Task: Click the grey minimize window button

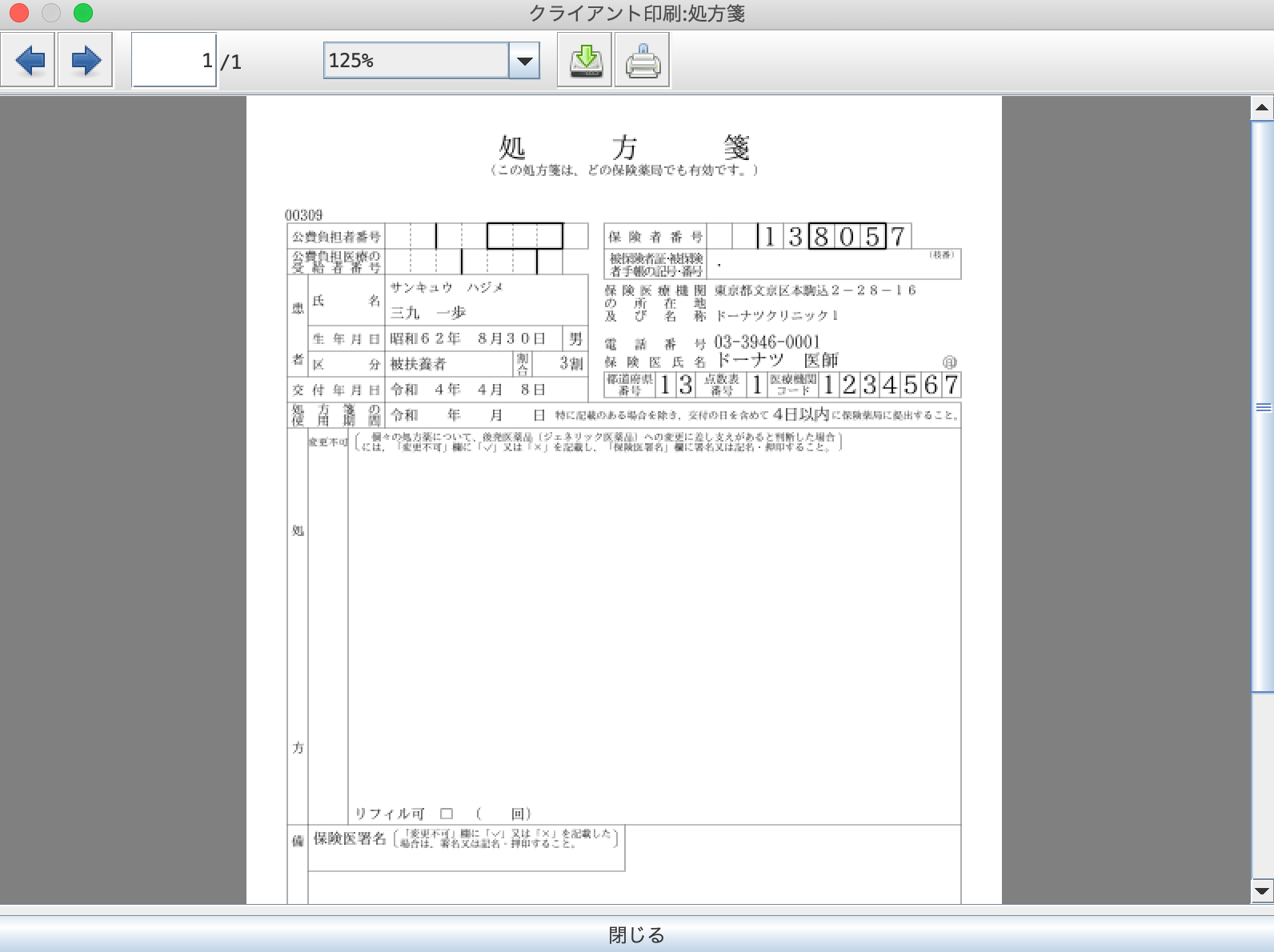Action: point(51,13)
